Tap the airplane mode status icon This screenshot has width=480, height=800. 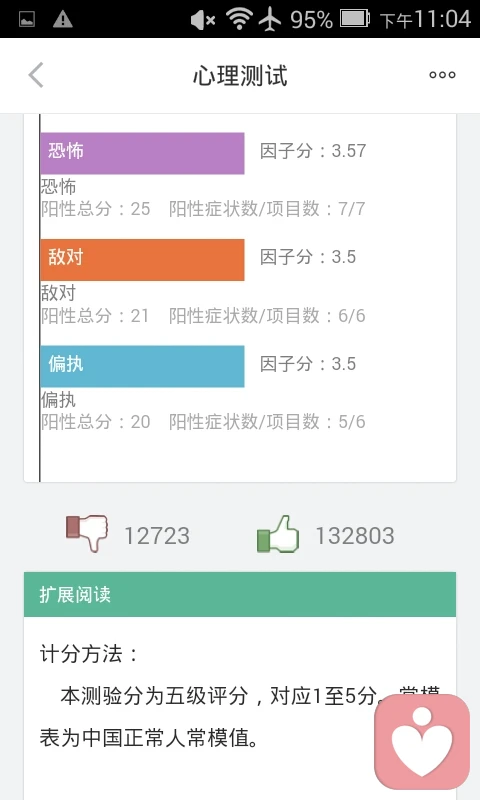tap(270, 19)
